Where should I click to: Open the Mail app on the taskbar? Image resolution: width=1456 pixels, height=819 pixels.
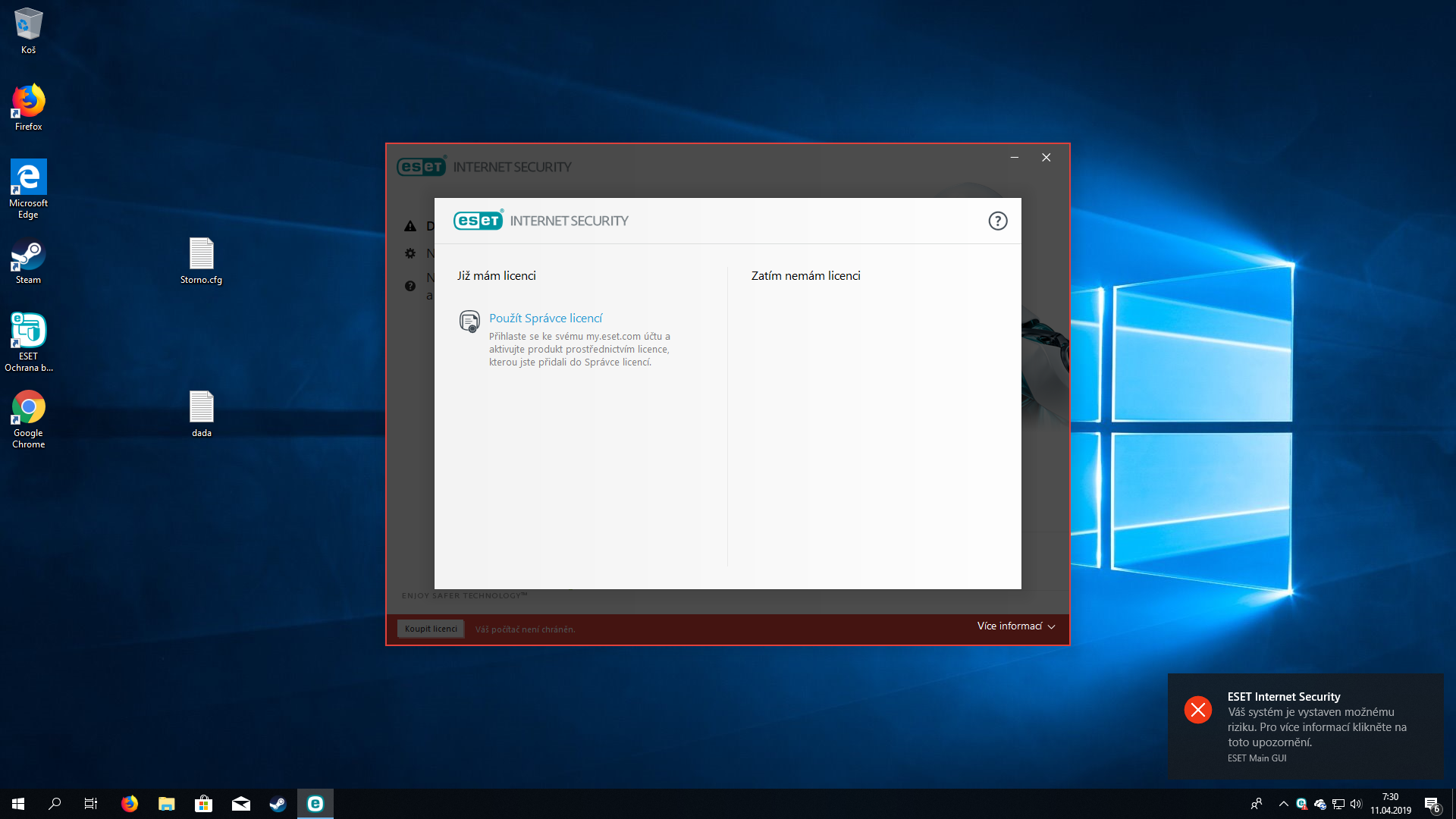tap(240, 804)
